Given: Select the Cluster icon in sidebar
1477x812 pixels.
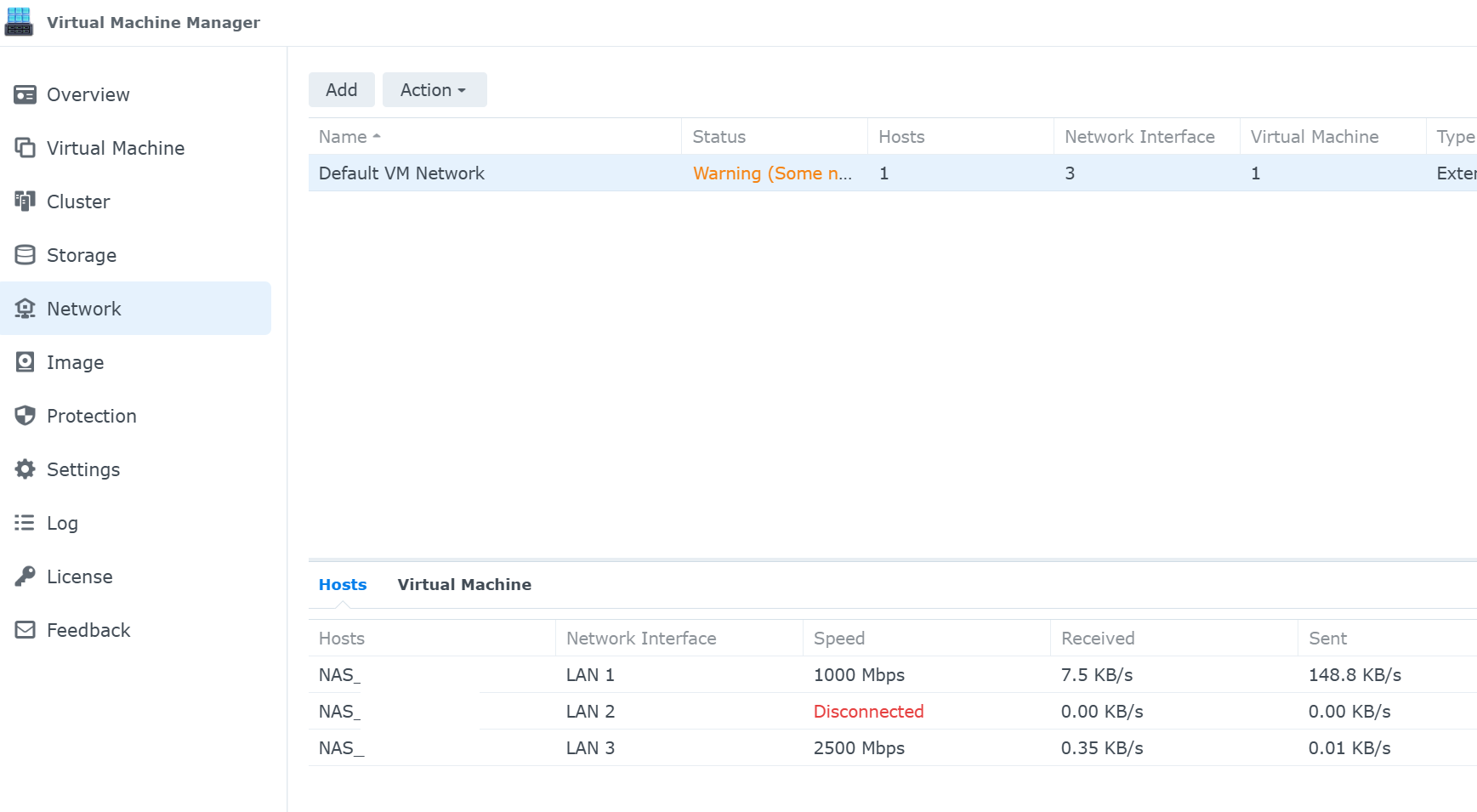Looking at the screenshot, I should [26, 202].
